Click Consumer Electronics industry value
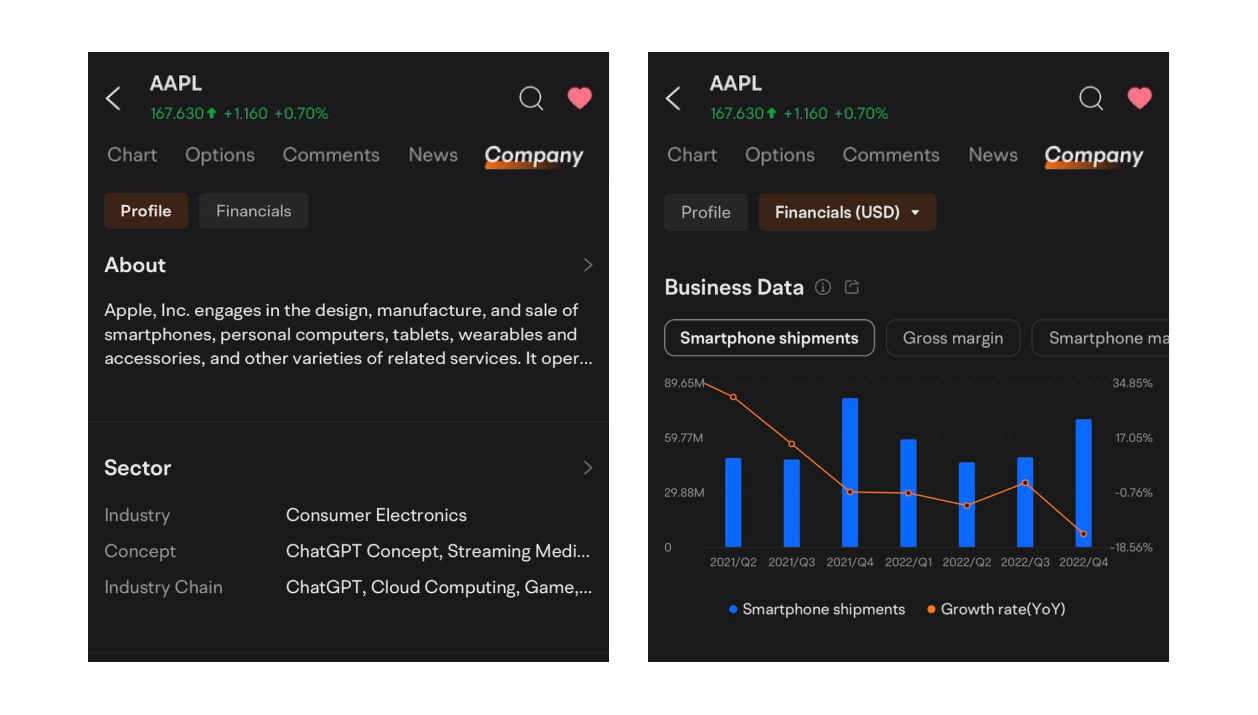1258x715 pixels. click(376, 515)
